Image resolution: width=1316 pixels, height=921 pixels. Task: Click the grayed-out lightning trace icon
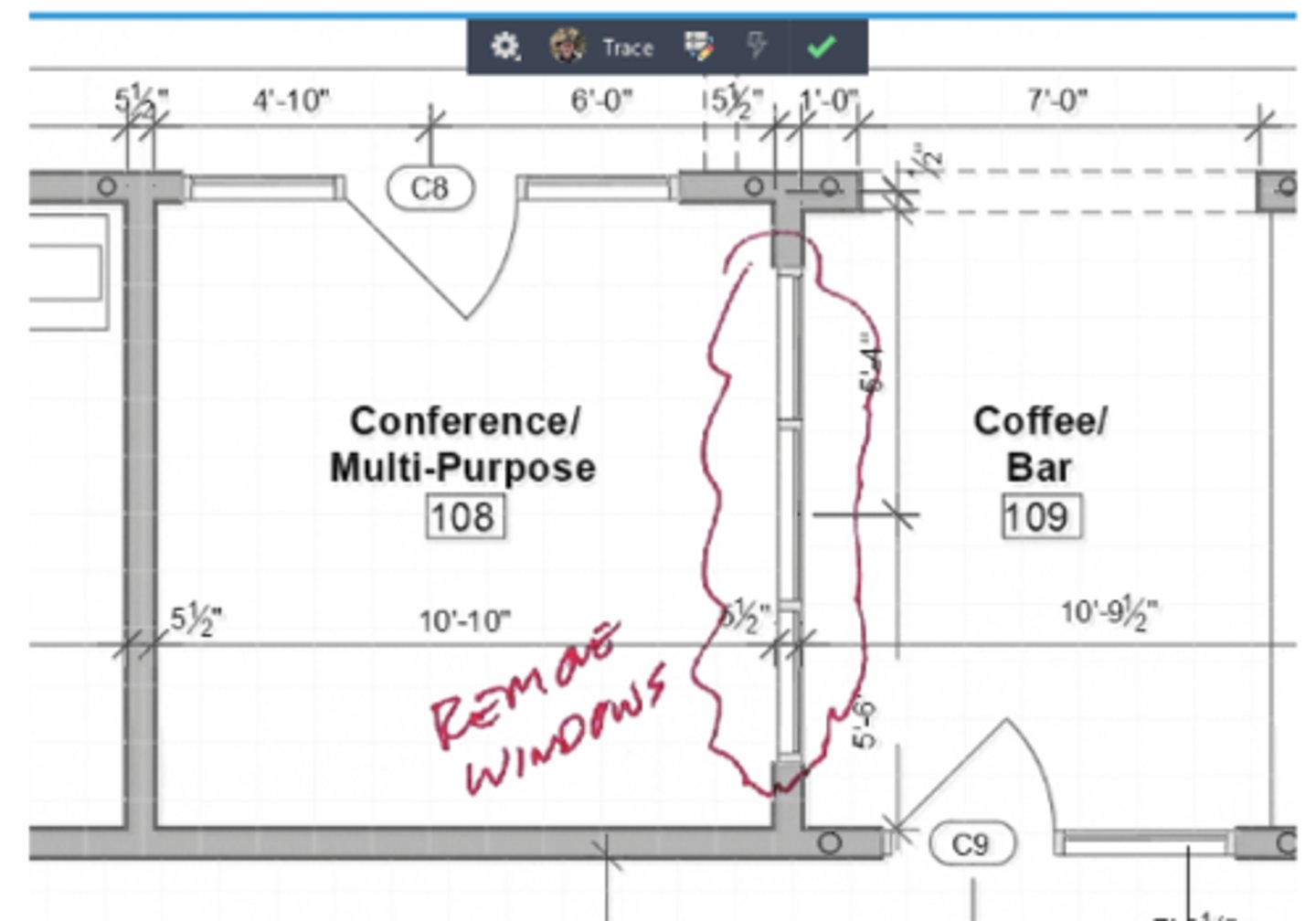[757, 46]
